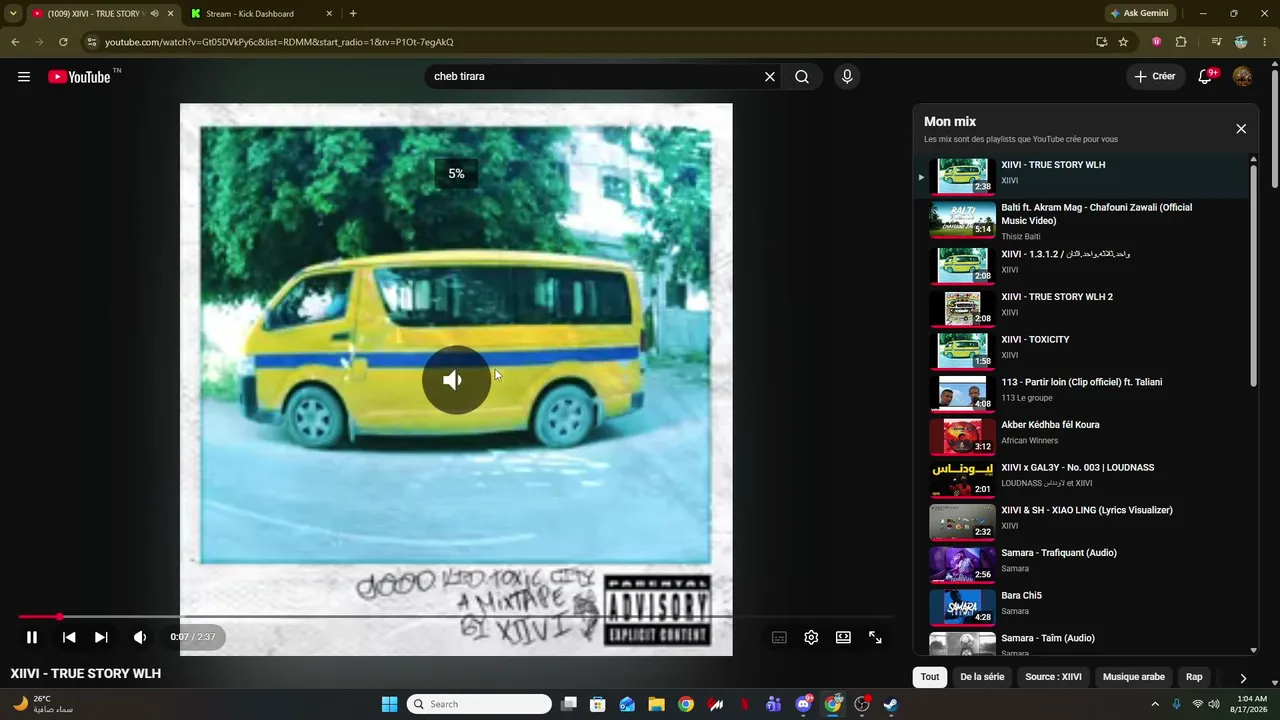This screenshot has height=720, width=1280.
Task: View site information in the address bar
Action: (x=92, y=42)
